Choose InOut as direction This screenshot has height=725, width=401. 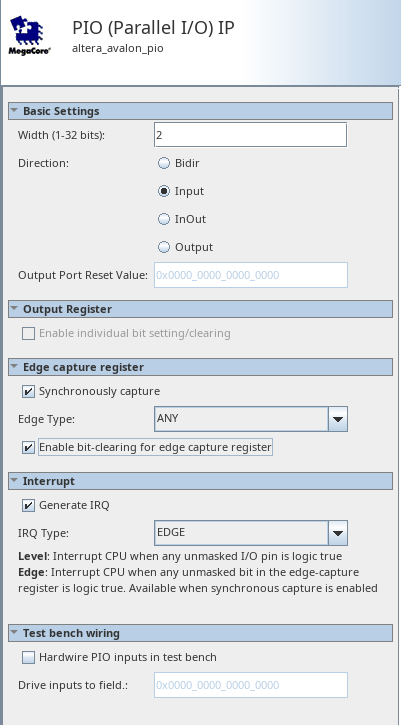coord(164,219)
